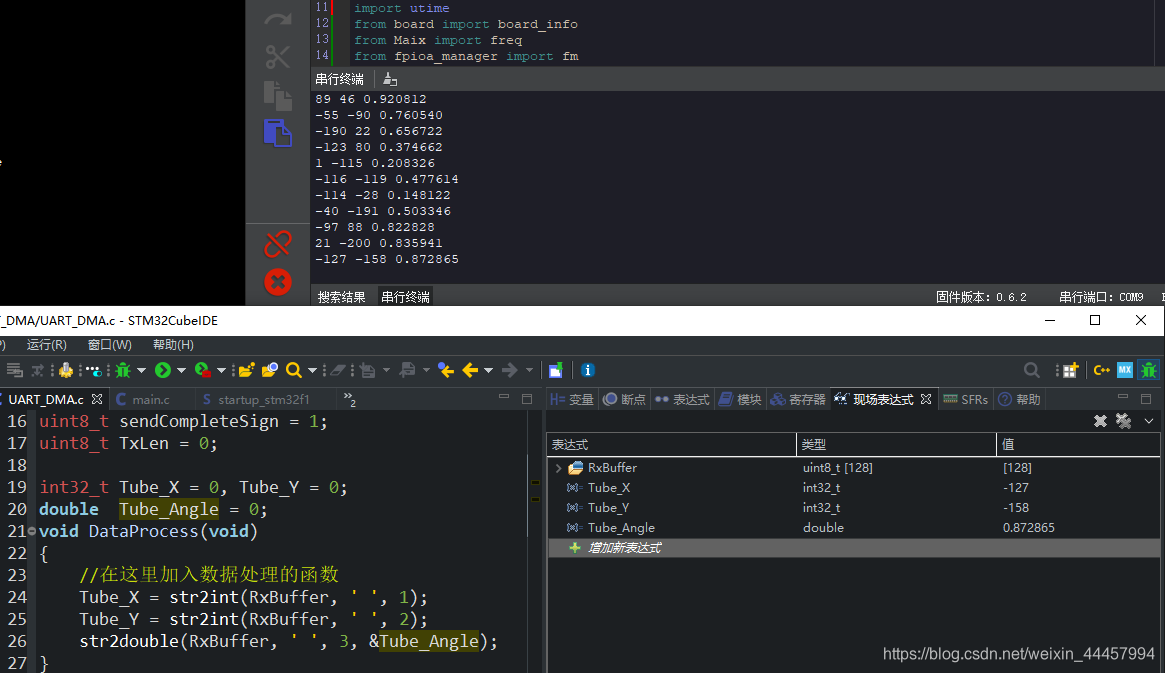Switch to the C/C++ perspective
The image size is (1165, 673).
tap(1102, 370)
